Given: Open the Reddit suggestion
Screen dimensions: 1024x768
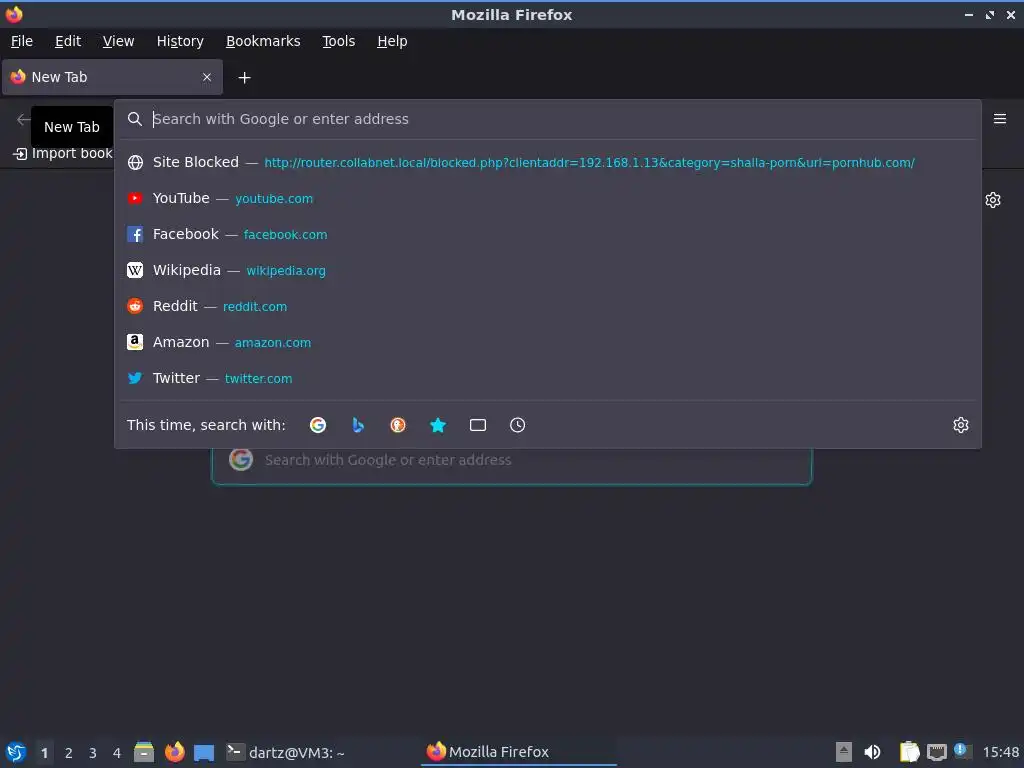Looking at the screenshot, I should [x=547, y=306].
